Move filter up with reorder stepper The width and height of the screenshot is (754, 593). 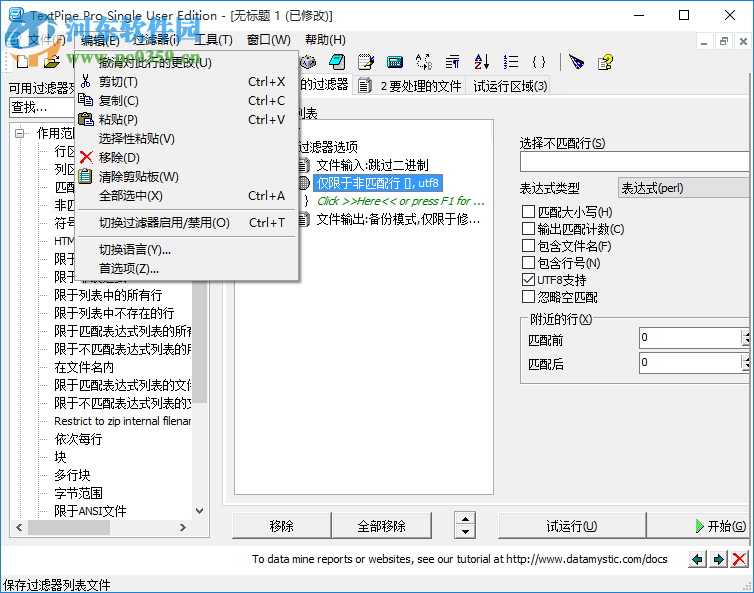click(x=465, y=519)
